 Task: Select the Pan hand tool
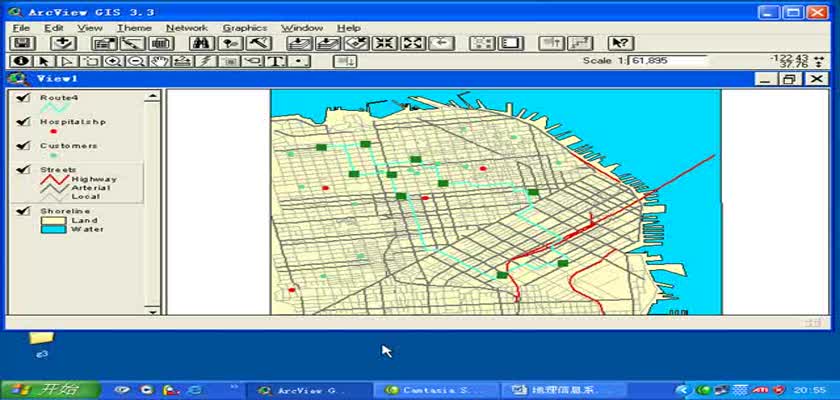coord(158,61)
